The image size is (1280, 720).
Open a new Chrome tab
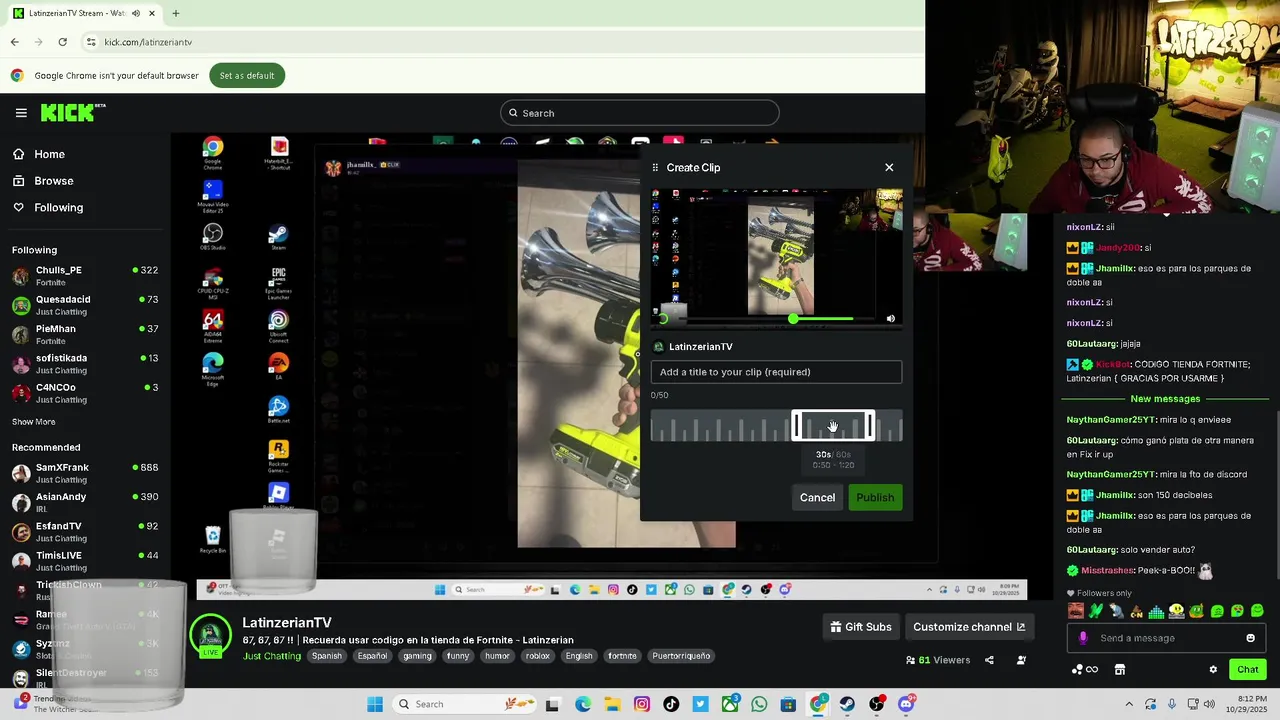pos(176,13)
